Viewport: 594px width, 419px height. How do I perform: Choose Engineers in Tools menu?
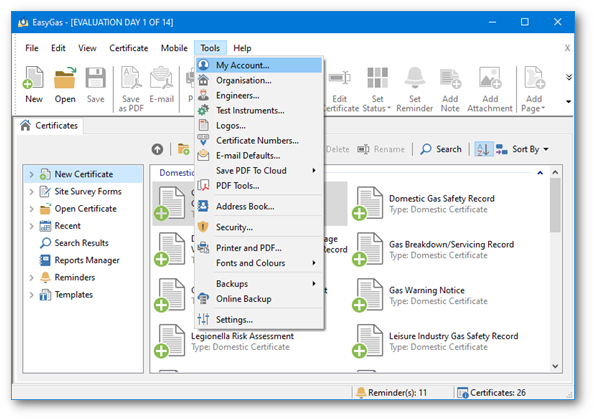[x=259, y=95]
